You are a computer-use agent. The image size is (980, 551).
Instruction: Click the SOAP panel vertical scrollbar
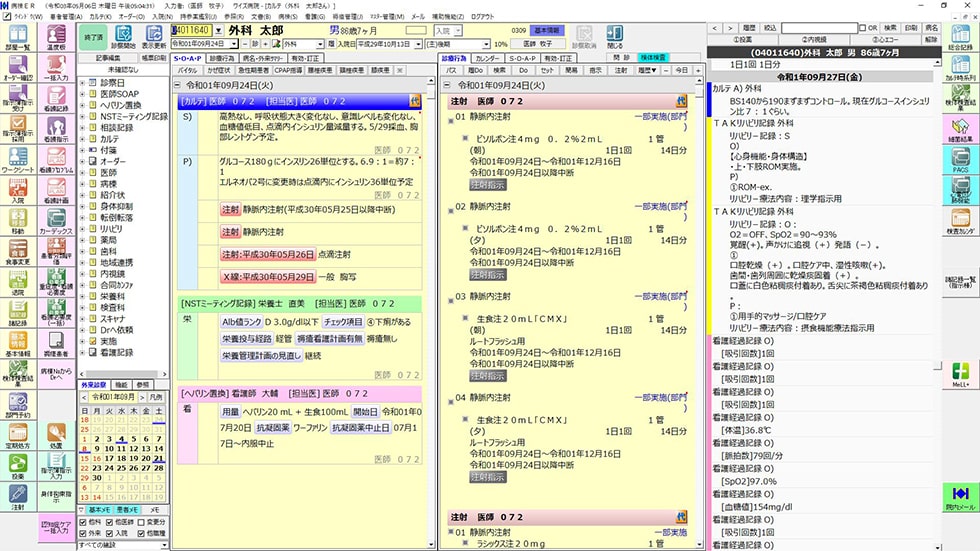tap(431, 312)
